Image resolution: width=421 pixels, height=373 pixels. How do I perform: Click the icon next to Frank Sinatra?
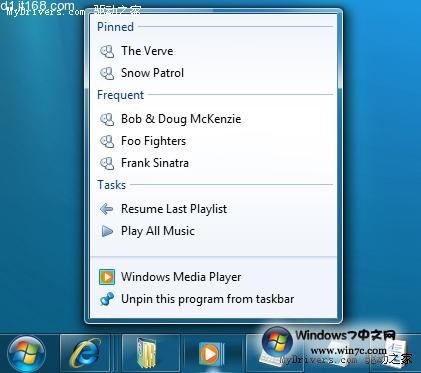coord(107,163)
